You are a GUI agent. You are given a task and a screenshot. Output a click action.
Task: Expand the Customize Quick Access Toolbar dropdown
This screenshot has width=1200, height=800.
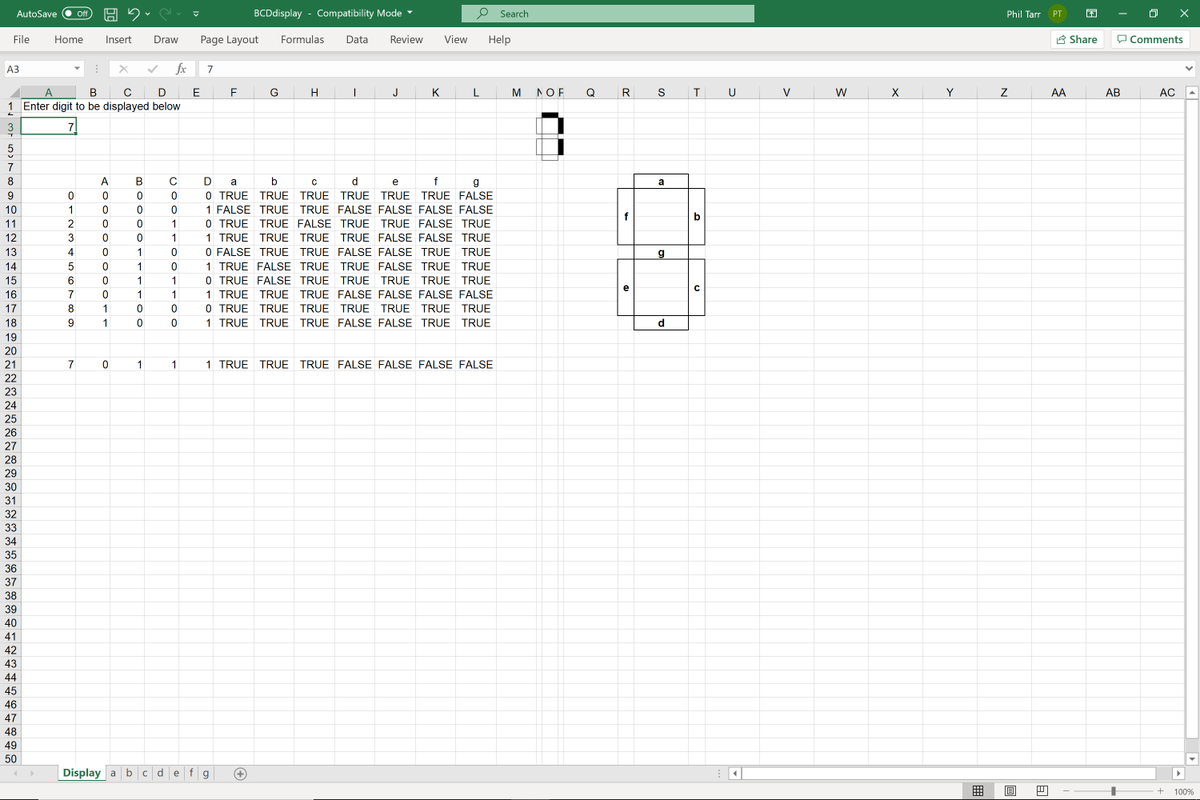(196, 14)
